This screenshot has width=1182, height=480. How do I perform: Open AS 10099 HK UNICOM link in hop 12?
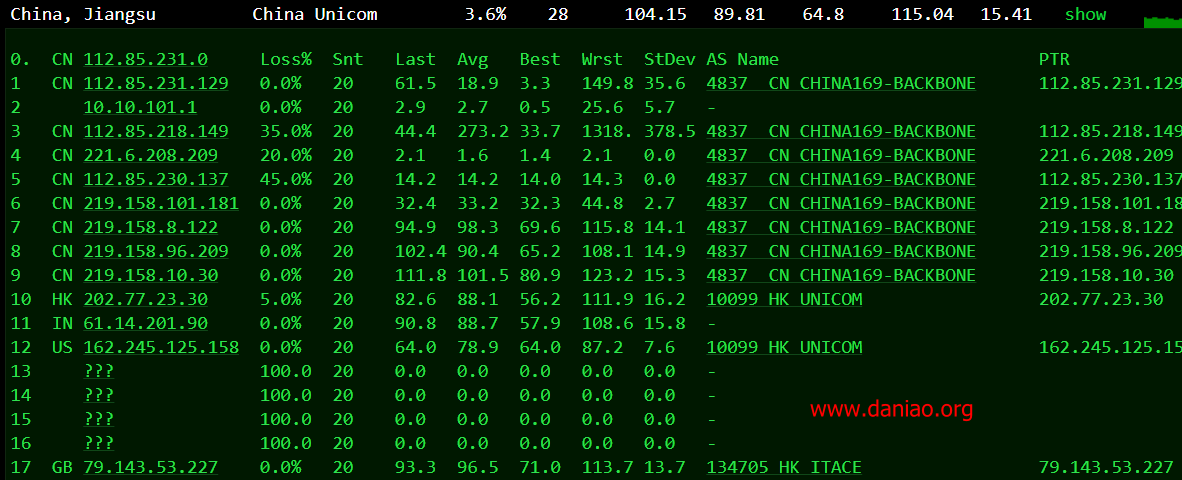pyautogui.click(x=784, y=348)
